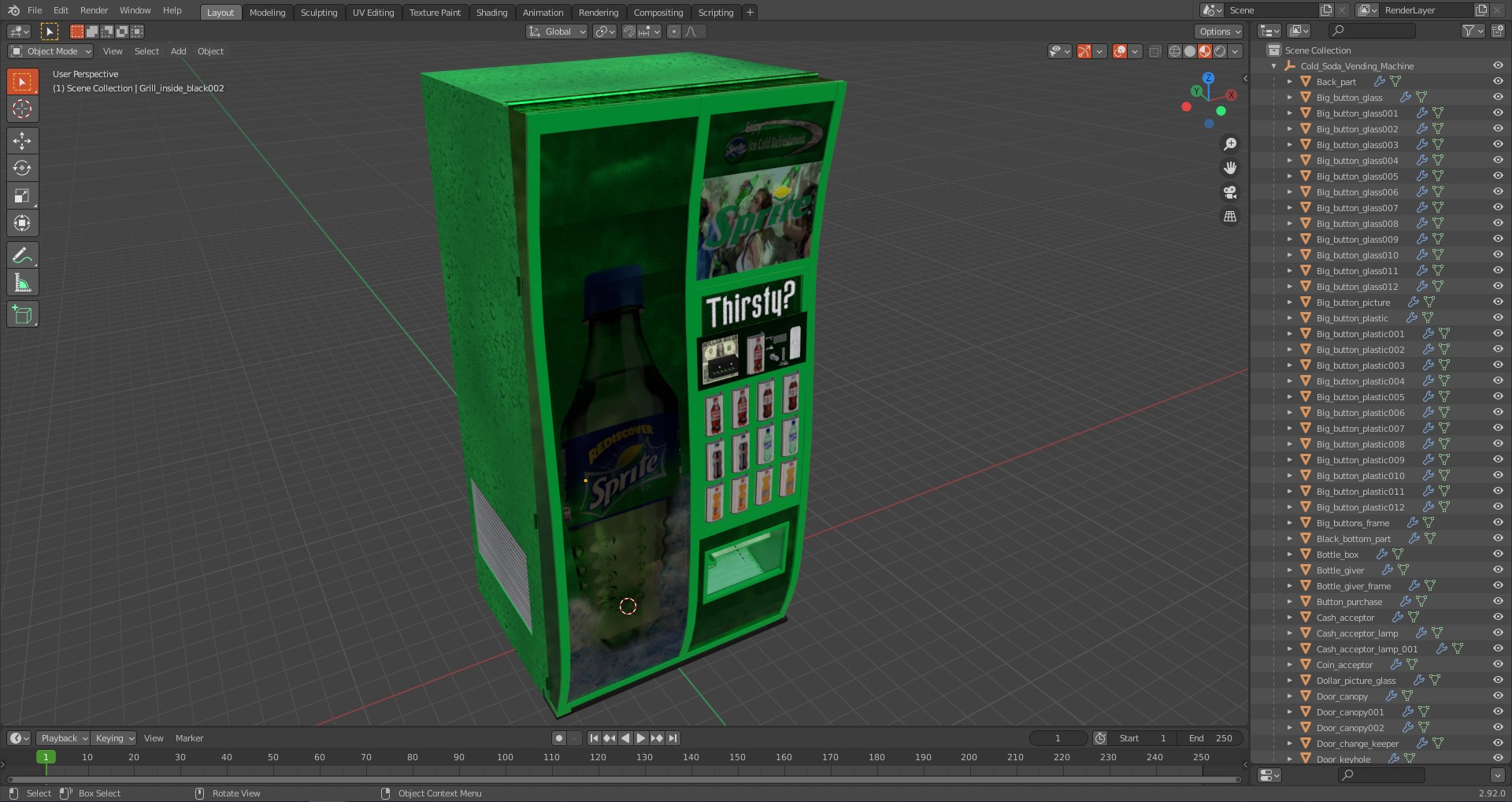Add a new workspace tab

tap(750, 12)
